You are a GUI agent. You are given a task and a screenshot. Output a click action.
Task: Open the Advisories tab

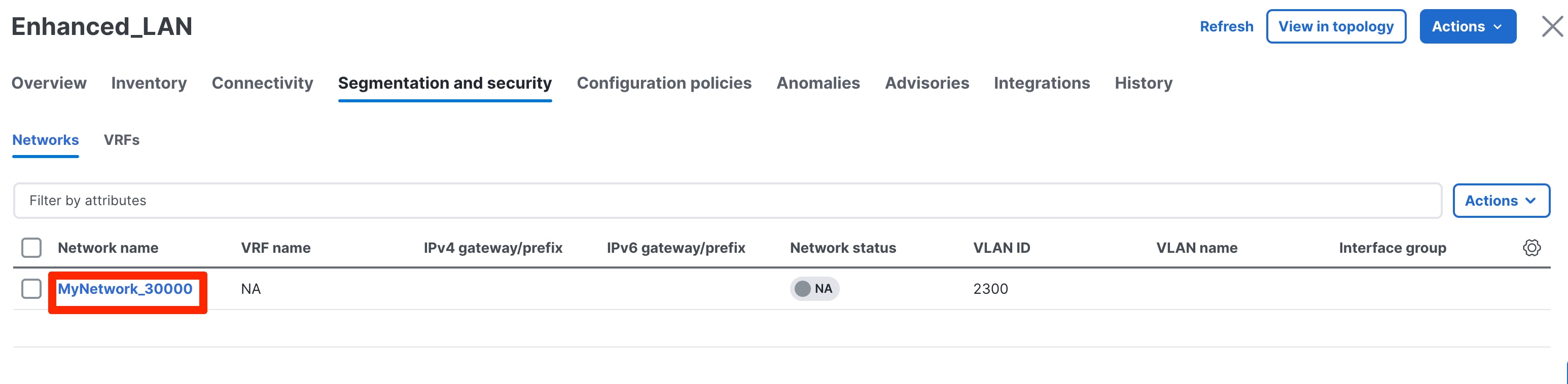(x=926, y=83)
